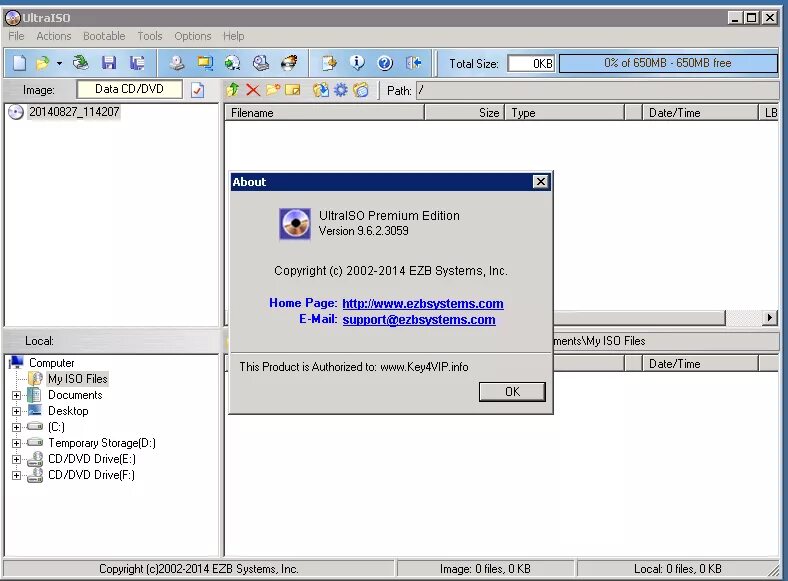The image size is (788, 581).
Task: Open the Help menu
Action: [x=233, y=36]
